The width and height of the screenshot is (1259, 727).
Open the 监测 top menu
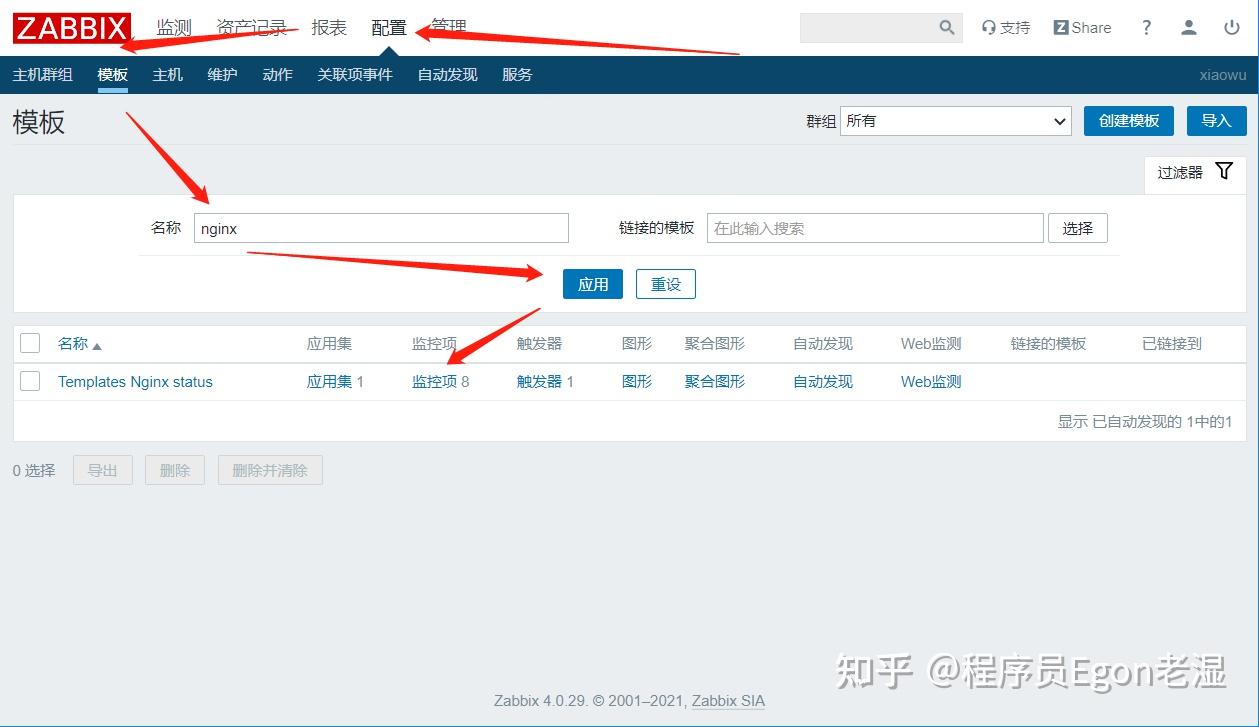coord(174,28)
